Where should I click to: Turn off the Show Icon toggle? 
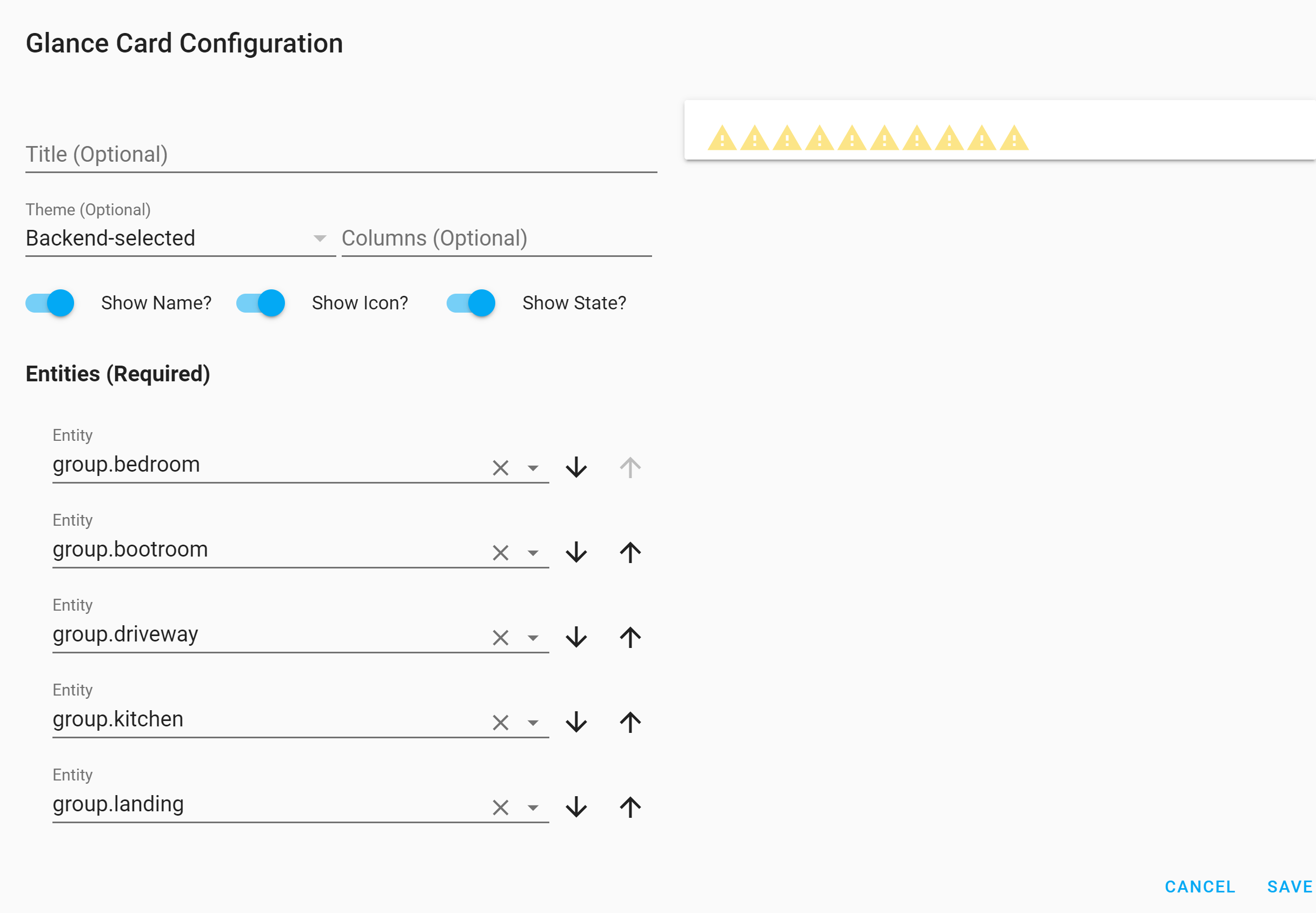260,303
